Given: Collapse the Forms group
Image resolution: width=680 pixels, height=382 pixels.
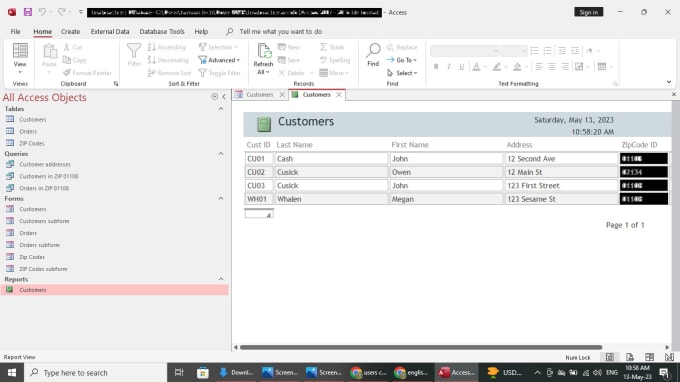Looking at the screenshot, I should click(x=221, y=198).
